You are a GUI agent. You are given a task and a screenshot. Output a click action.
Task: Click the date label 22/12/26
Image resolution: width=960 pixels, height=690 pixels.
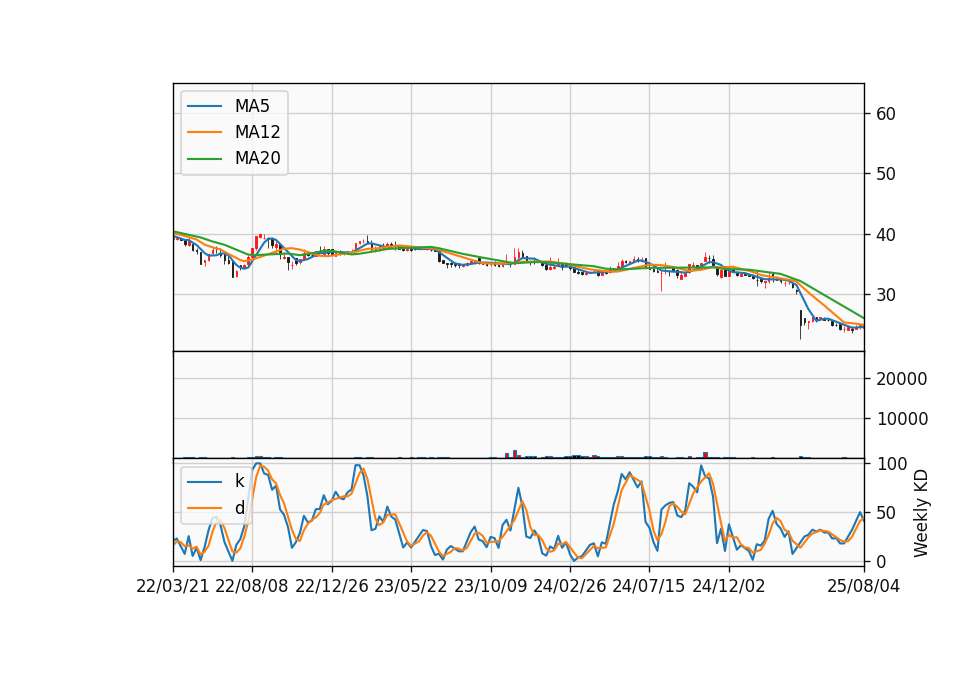[332, 586]
